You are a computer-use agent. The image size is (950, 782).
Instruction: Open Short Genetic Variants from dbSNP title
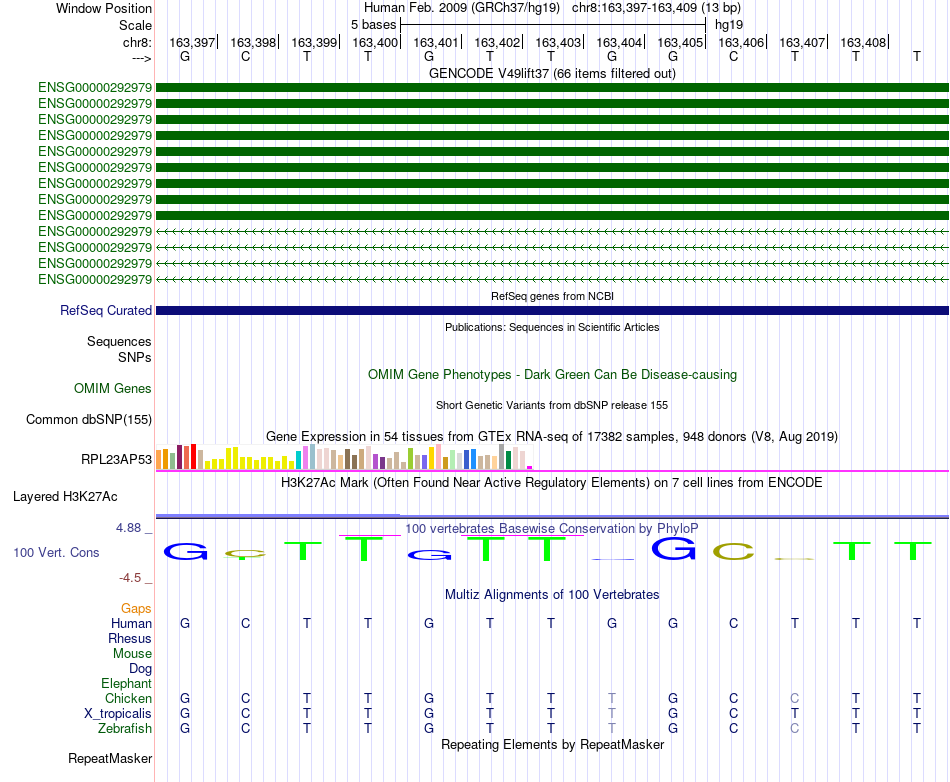click(x=552, y=405)
